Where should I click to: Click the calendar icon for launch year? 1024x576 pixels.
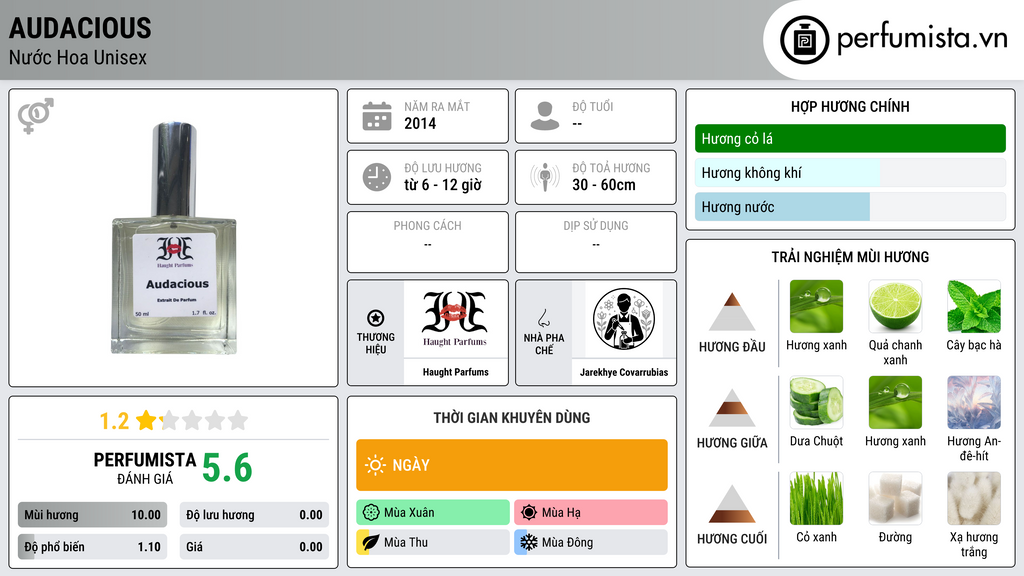pos(377,116)
